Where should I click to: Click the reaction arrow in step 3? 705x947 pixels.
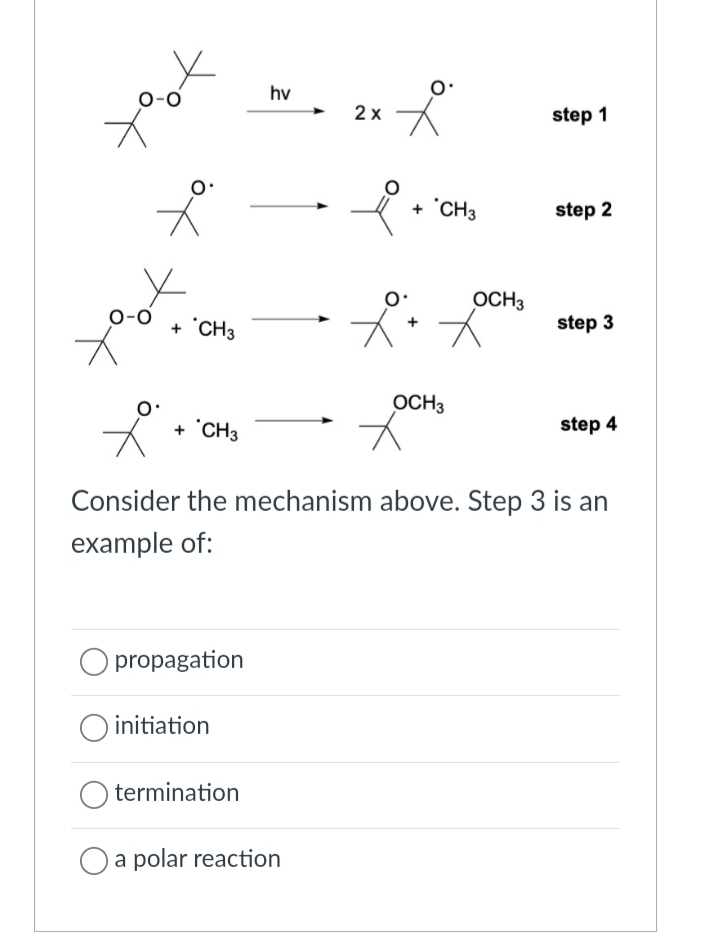pyautogui.click(x=290, y=320)
